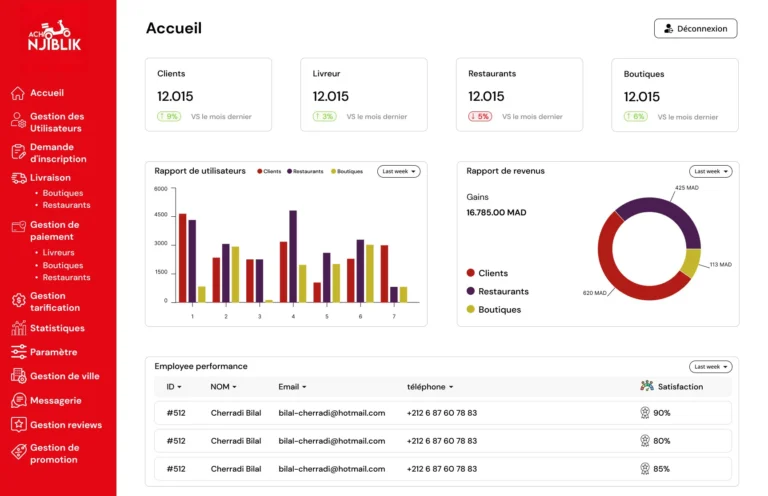Click the user-gear icon for Gestion des Utilisateurs
768x496 pixels.
18,120
